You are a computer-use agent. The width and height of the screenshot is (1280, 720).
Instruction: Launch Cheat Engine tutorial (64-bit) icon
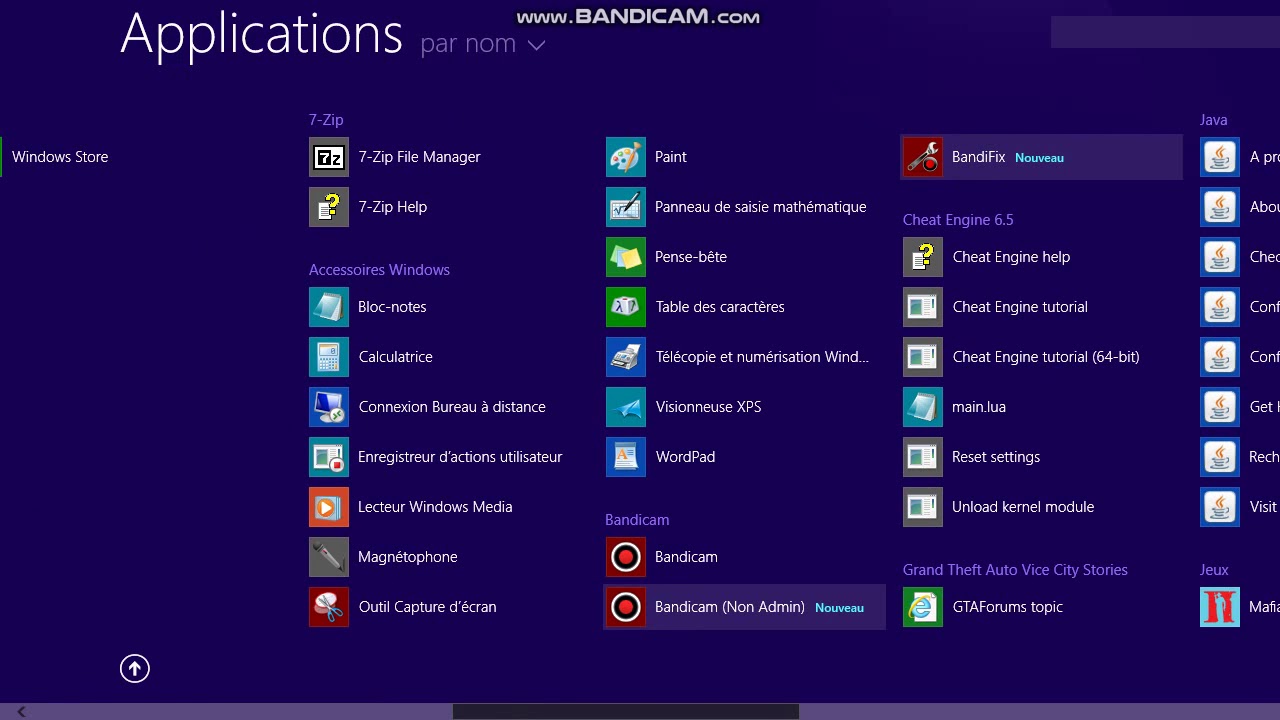(x=923, y=357)
